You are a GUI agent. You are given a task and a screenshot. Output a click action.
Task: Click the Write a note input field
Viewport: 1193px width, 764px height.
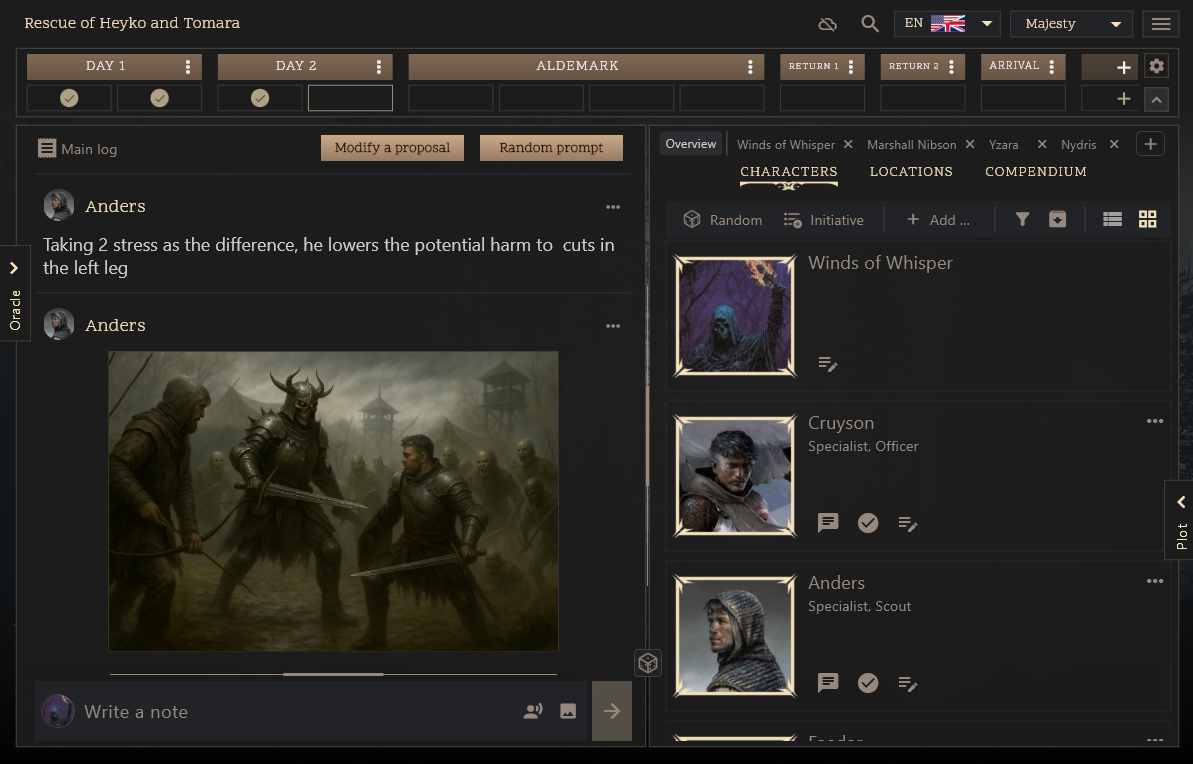pyautogui.click(x=250, y=711)
